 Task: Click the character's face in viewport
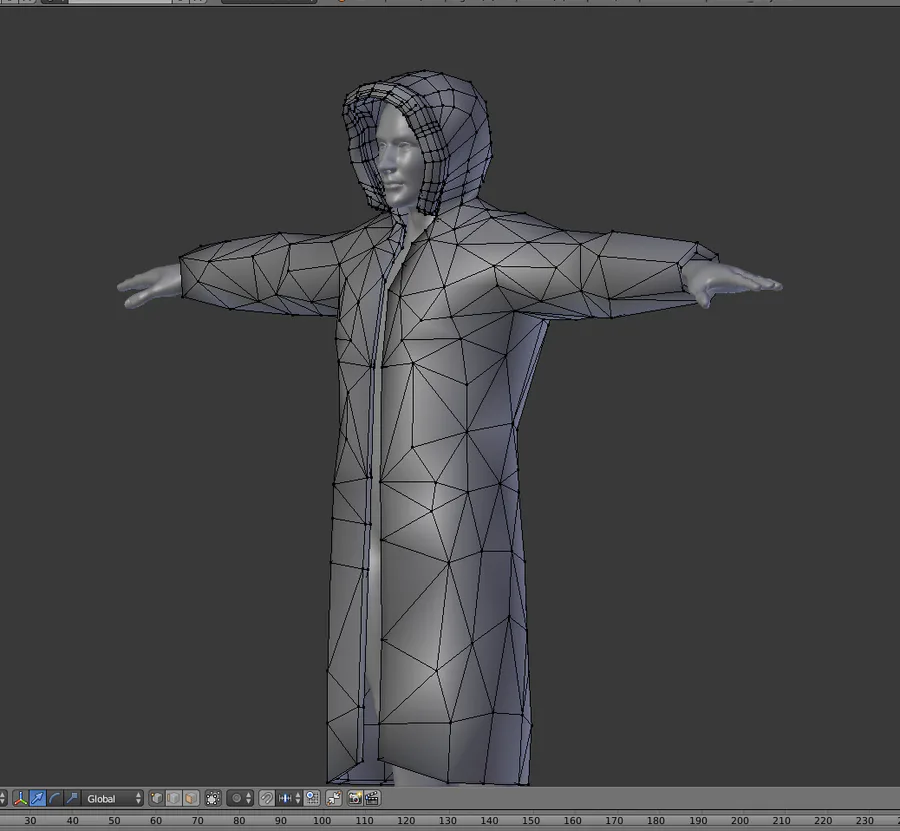397,156
